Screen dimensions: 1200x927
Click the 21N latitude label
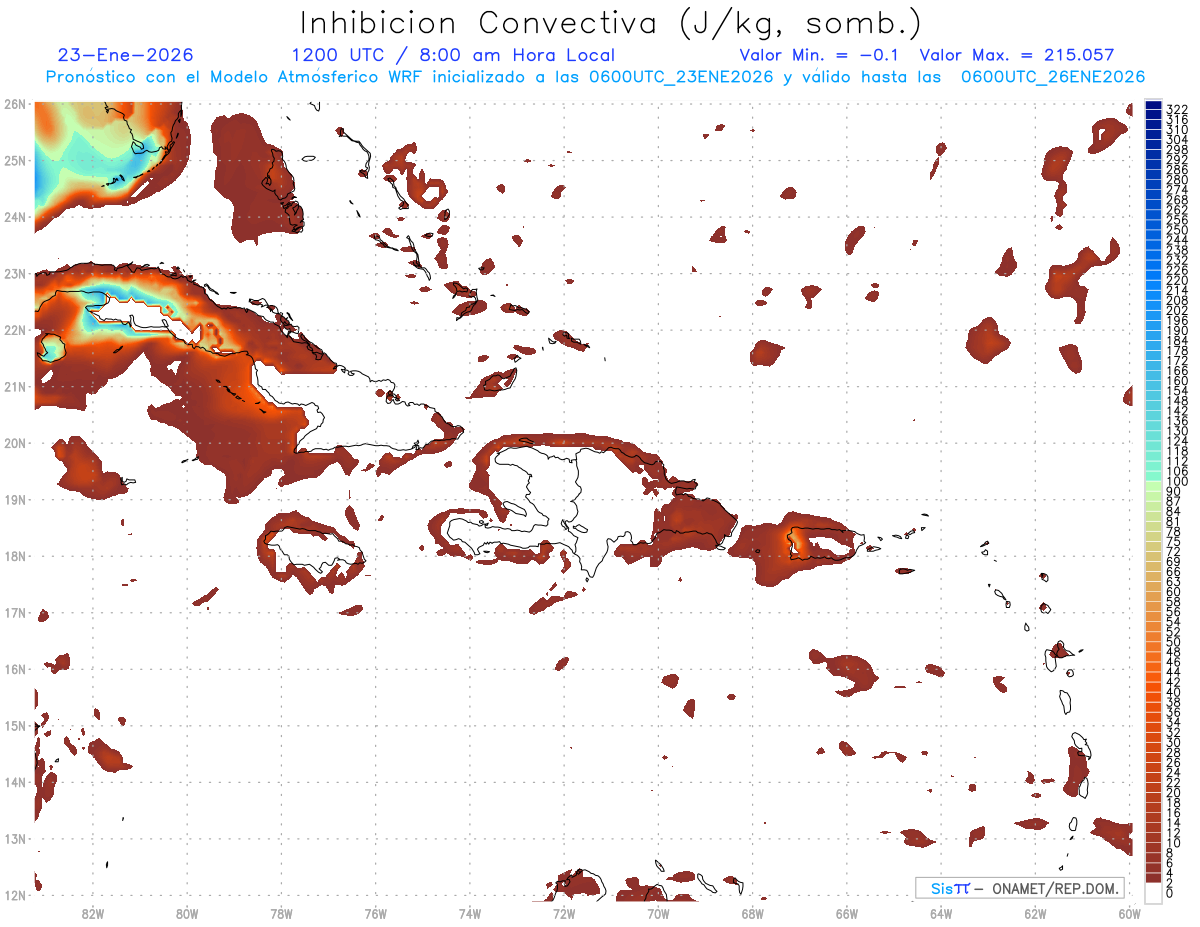click(15, 386)
